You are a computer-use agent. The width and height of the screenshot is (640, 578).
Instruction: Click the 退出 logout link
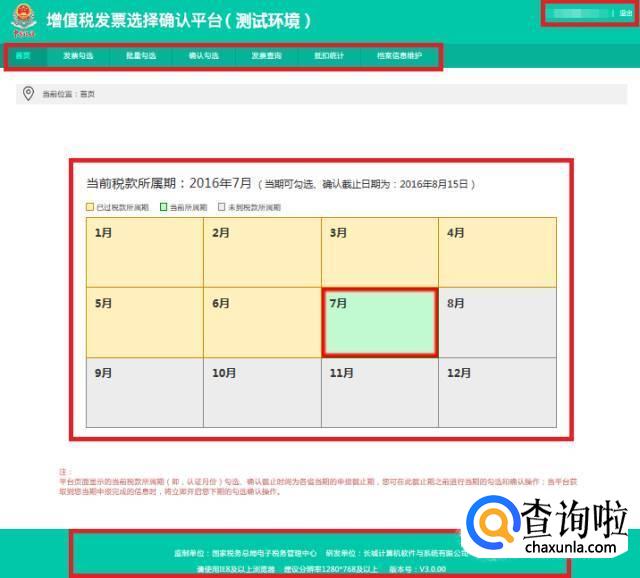click(626, 13)
